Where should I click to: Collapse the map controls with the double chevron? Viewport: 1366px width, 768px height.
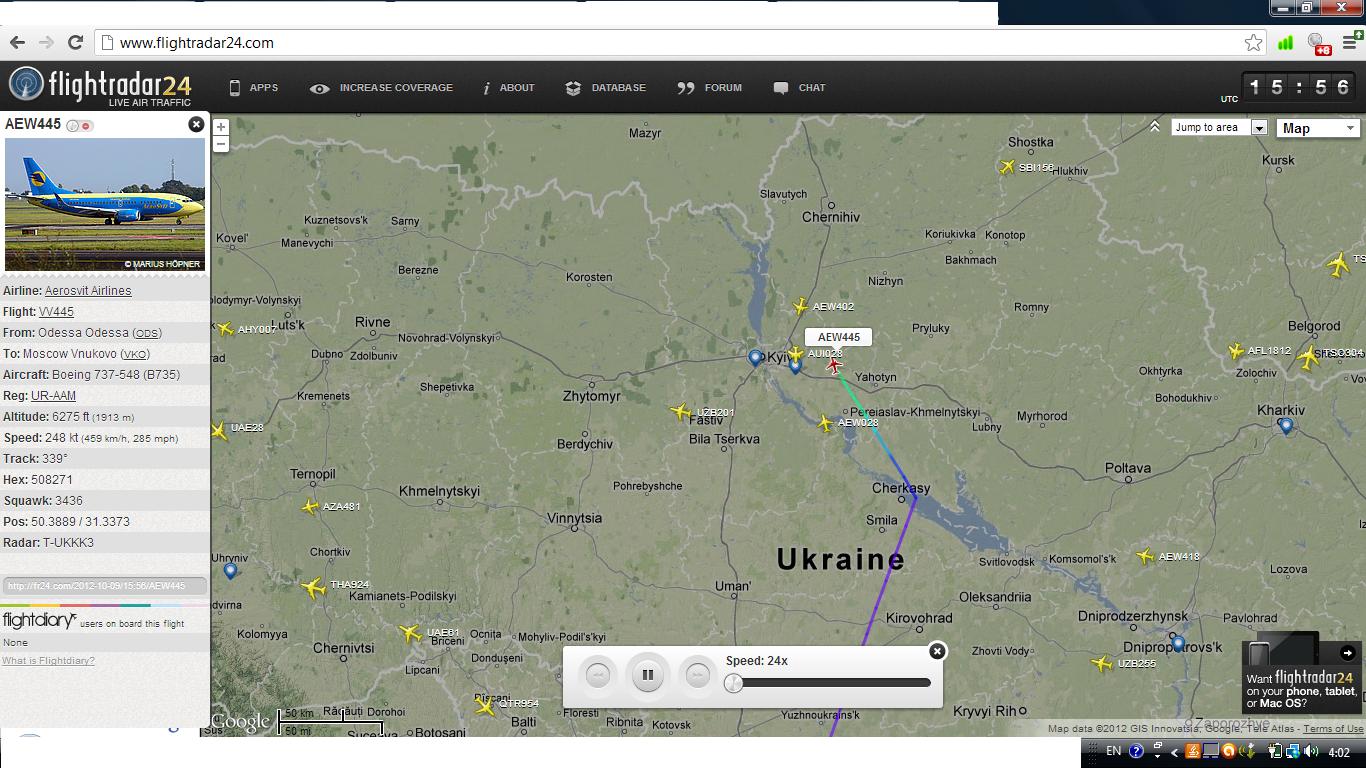click(x=1155, y=127)
